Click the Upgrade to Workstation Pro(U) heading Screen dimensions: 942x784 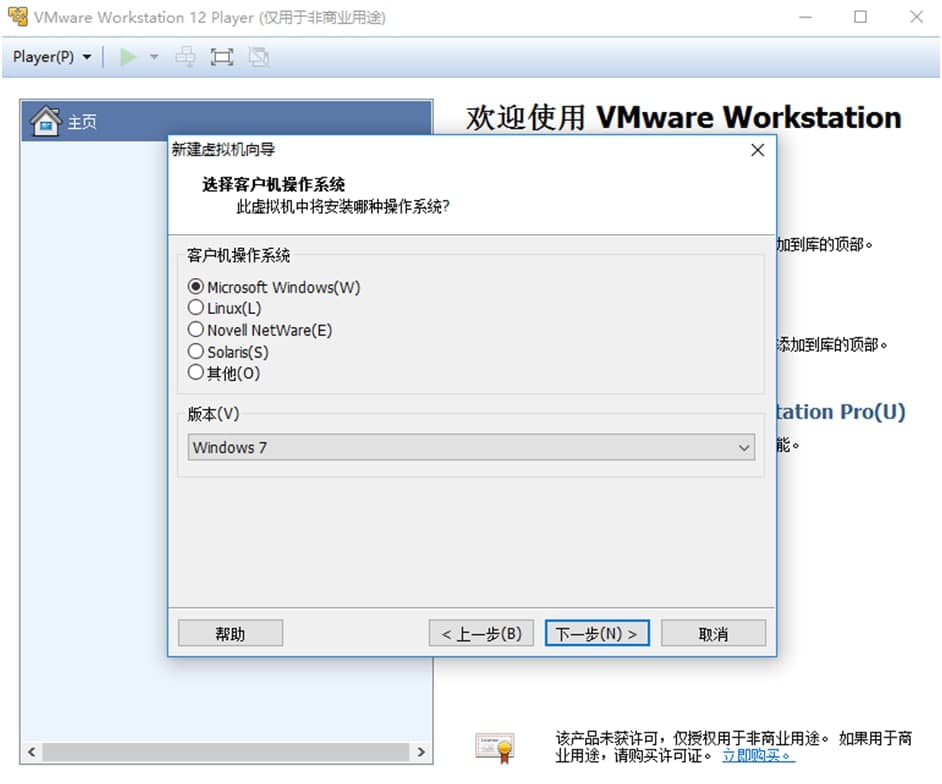pos(840,412)
